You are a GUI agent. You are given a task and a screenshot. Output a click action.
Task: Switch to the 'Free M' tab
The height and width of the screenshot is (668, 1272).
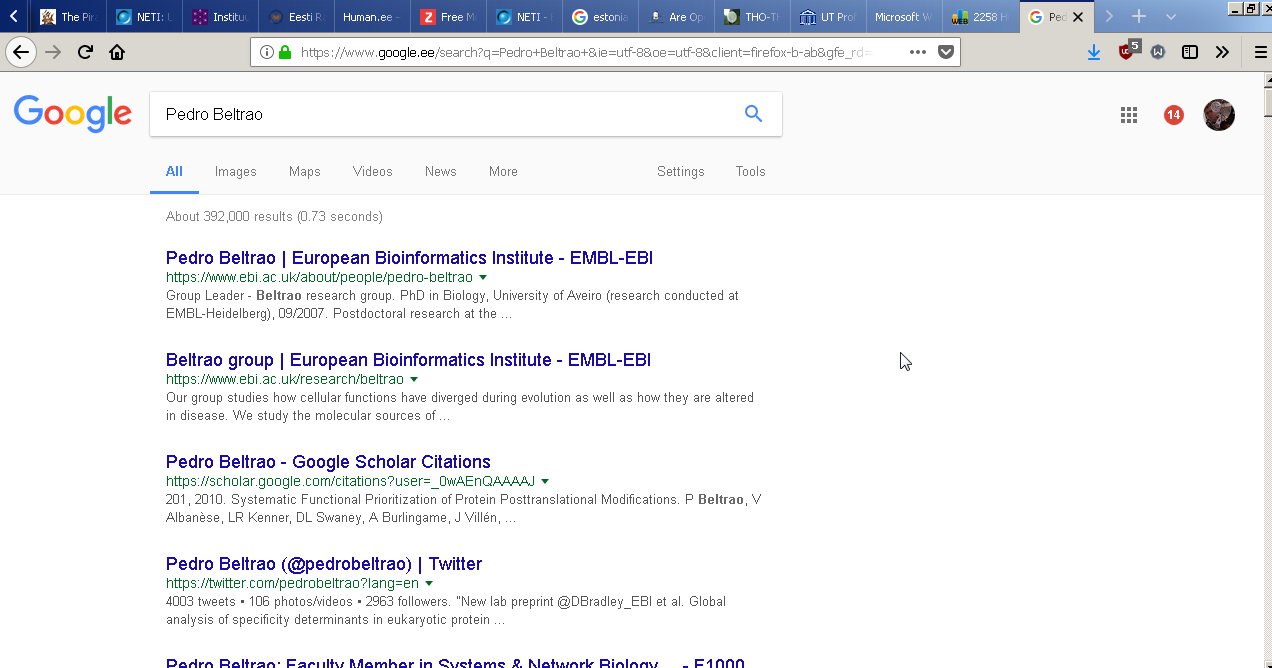[448, 17]
